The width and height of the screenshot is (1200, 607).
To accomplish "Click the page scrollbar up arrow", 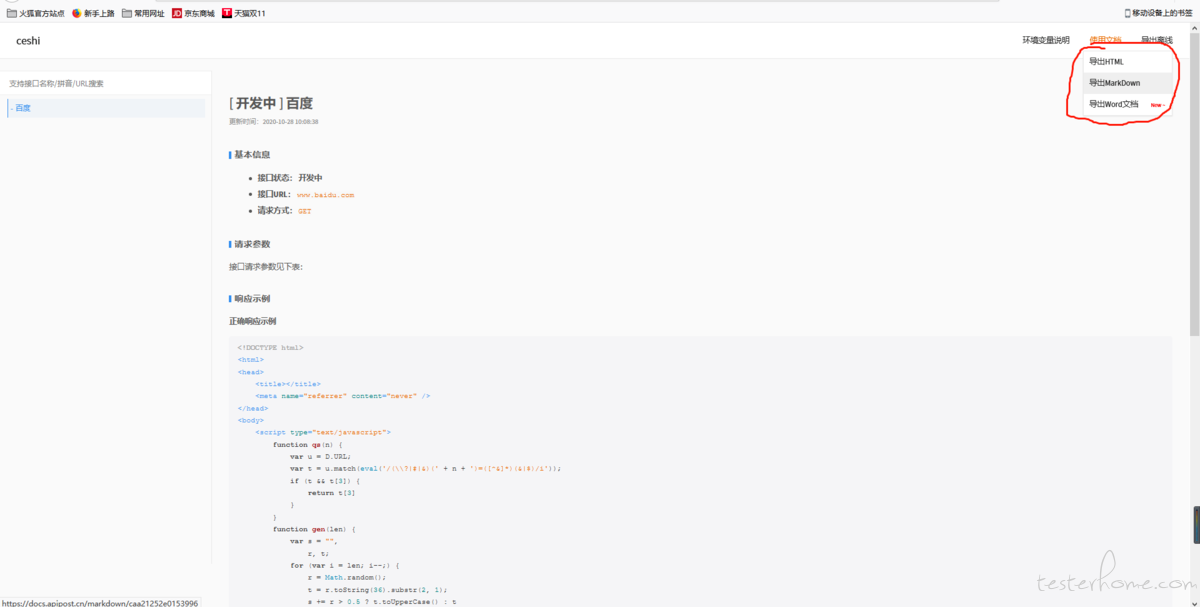I will point(1194,30).
